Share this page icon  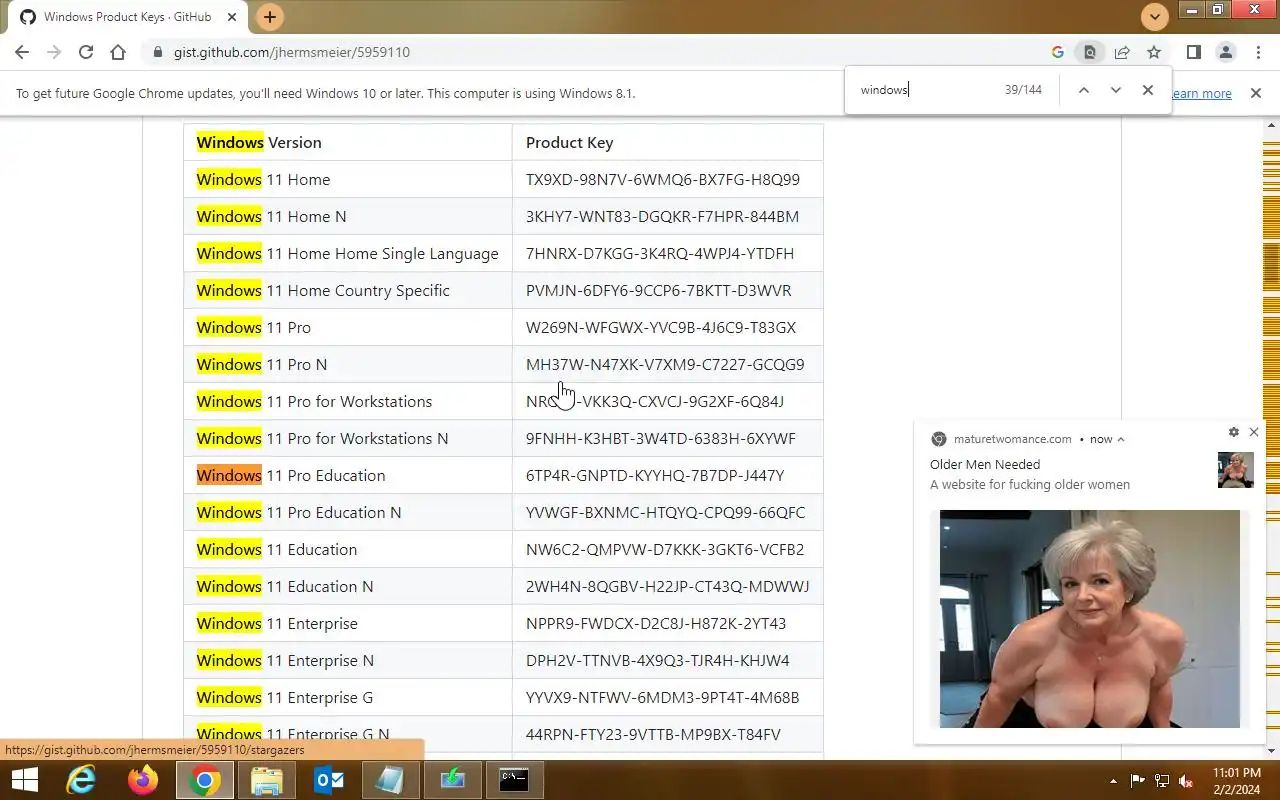(x=1122, y=52)
